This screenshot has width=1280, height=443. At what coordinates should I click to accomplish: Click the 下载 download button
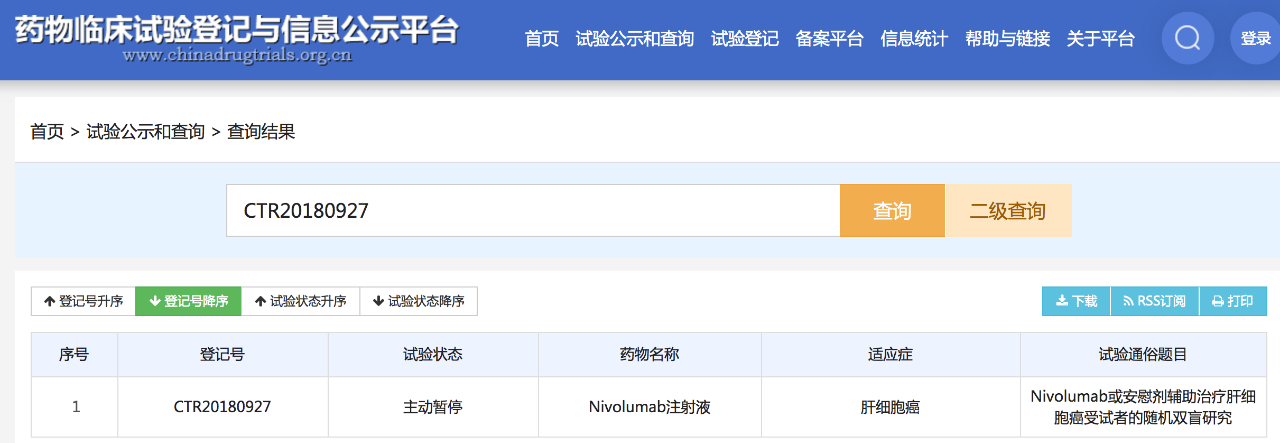pyautogui.click(x=1076, y=301)
